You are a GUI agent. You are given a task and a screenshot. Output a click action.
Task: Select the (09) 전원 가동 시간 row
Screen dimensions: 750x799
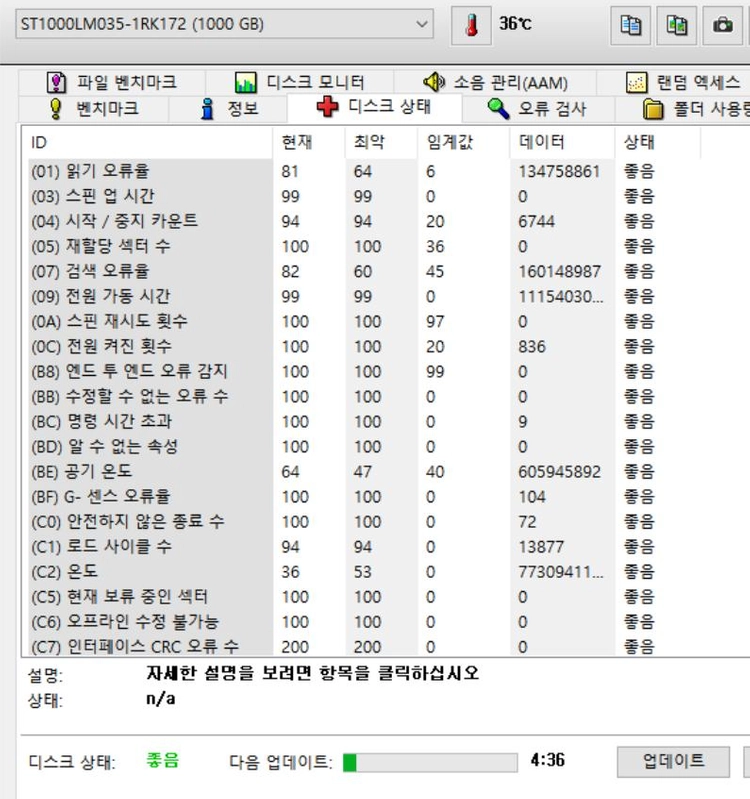click(362, 296)
